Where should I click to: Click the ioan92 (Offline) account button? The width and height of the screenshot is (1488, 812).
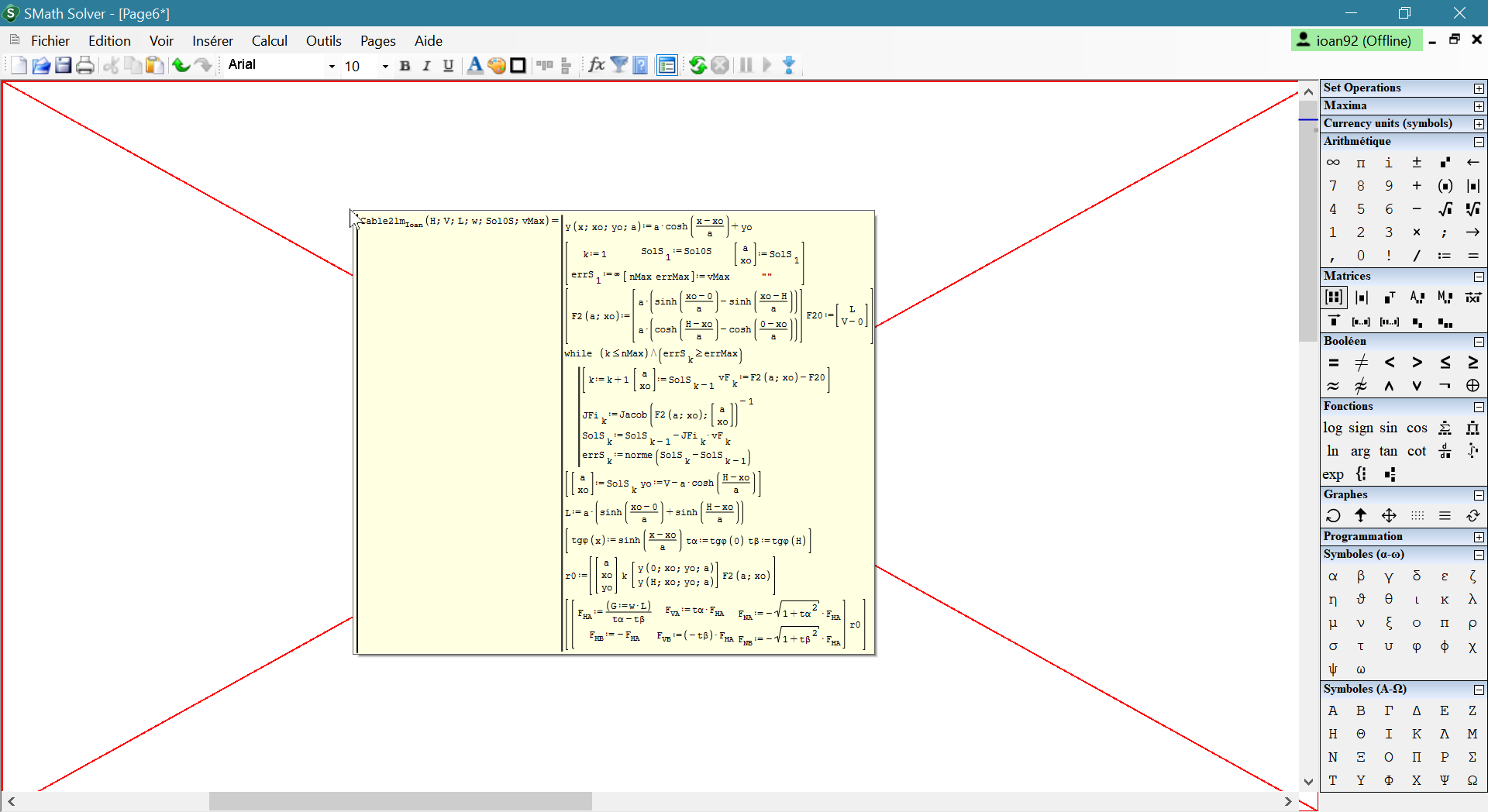pos(1356,40)
